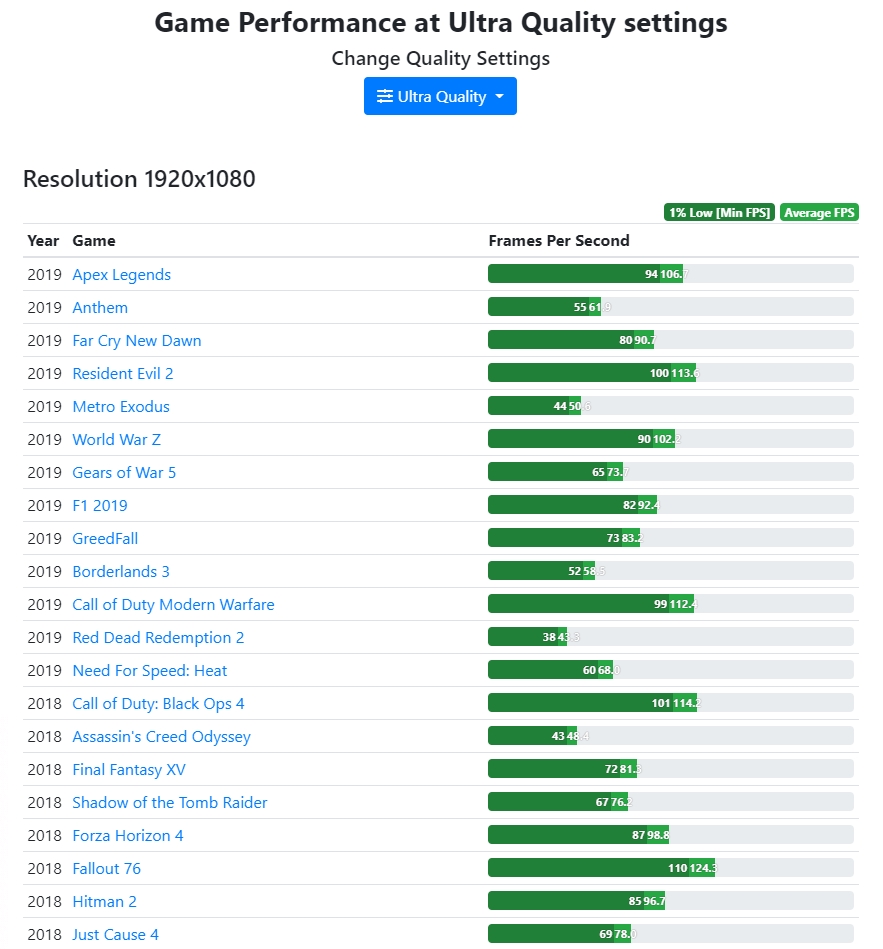Image resolution: width=883 pixels, height=949 pixels.
Task: Open the Call of Duty Modern Warfare link
Action: coord(173,605)
